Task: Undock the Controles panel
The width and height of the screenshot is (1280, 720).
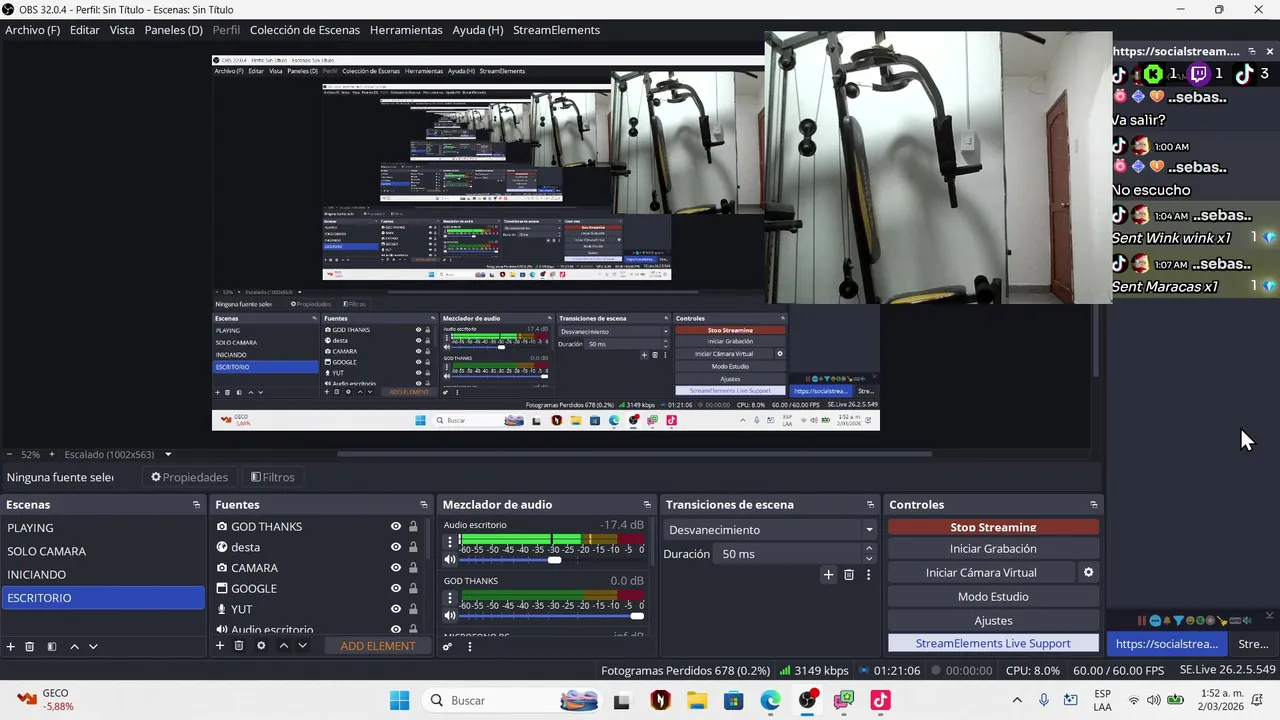Action: coord(1093,505)
